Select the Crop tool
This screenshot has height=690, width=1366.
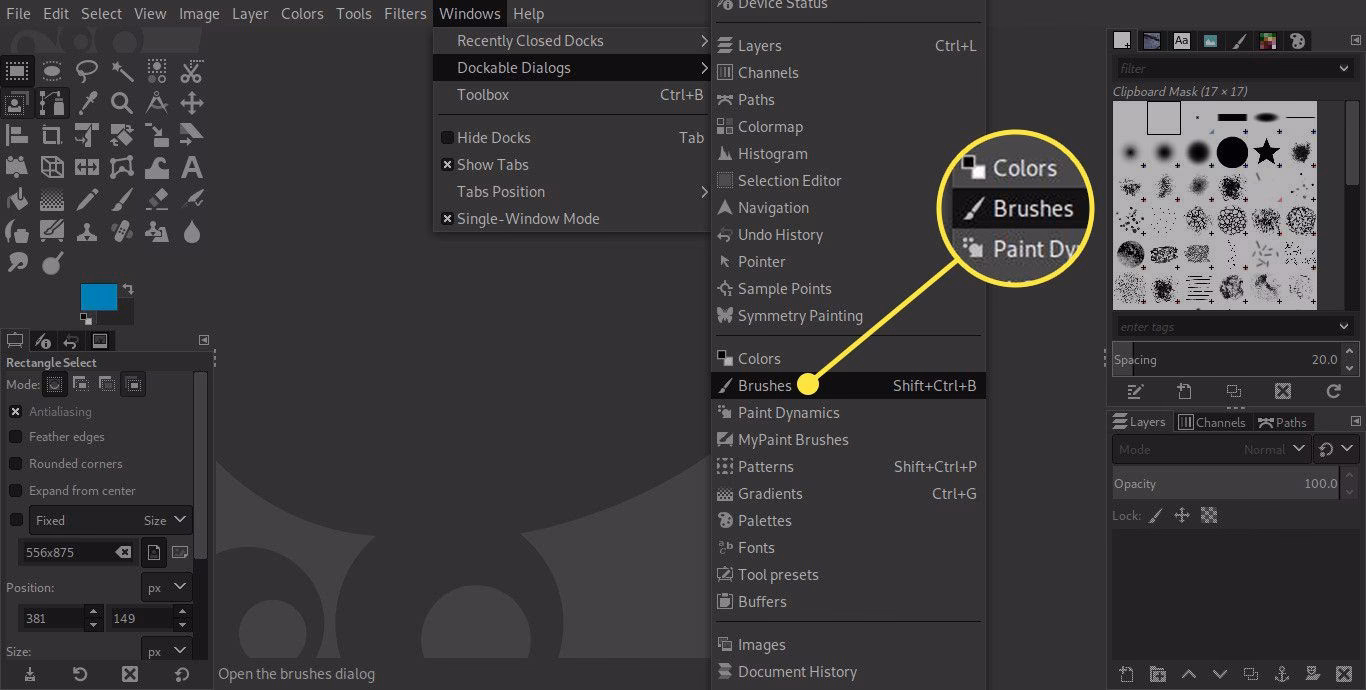click(52, 135)
